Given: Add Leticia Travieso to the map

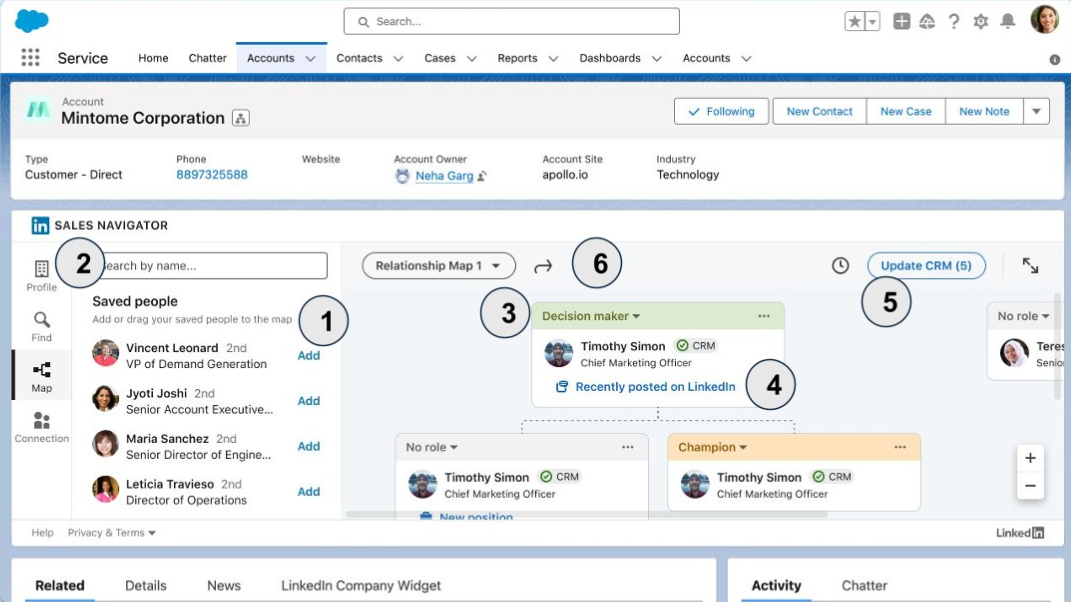Looking at the screenshot, I should click(x=309, y=491).
